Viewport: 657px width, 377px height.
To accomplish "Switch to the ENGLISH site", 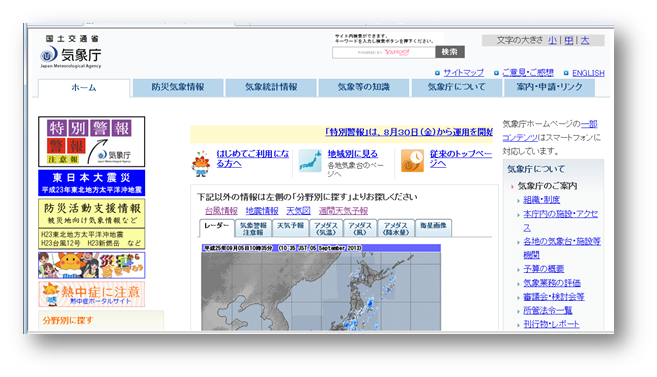I will coord(588,73).
